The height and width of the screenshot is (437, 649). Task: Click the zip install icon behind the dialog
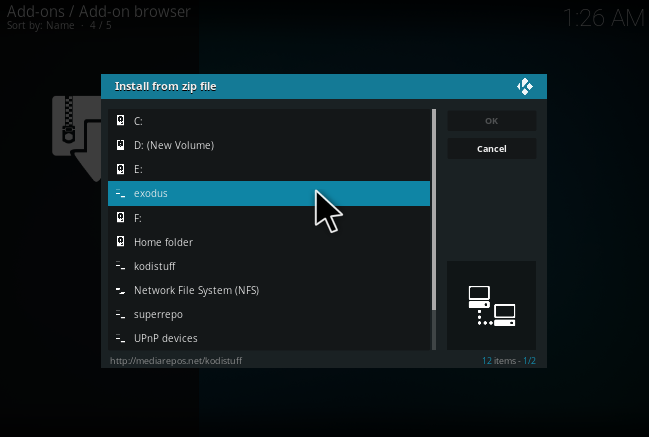coord(77,139)
